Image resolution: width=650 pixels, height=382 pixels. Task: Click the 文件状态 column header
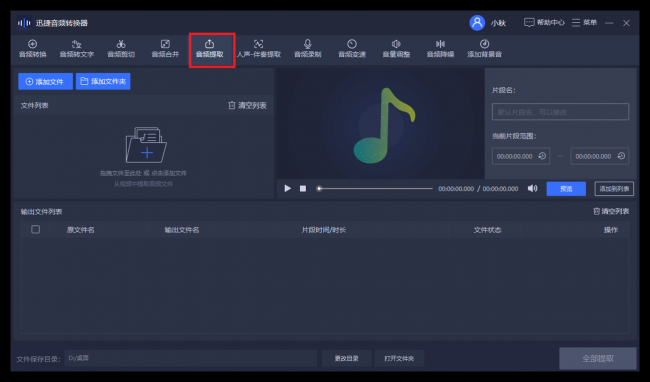488,230
